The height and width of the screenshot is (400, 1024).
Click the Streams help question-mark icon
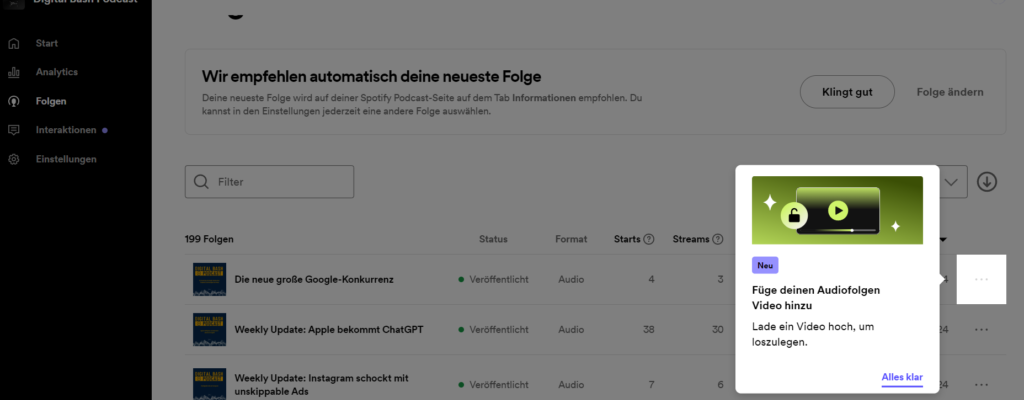717,239
